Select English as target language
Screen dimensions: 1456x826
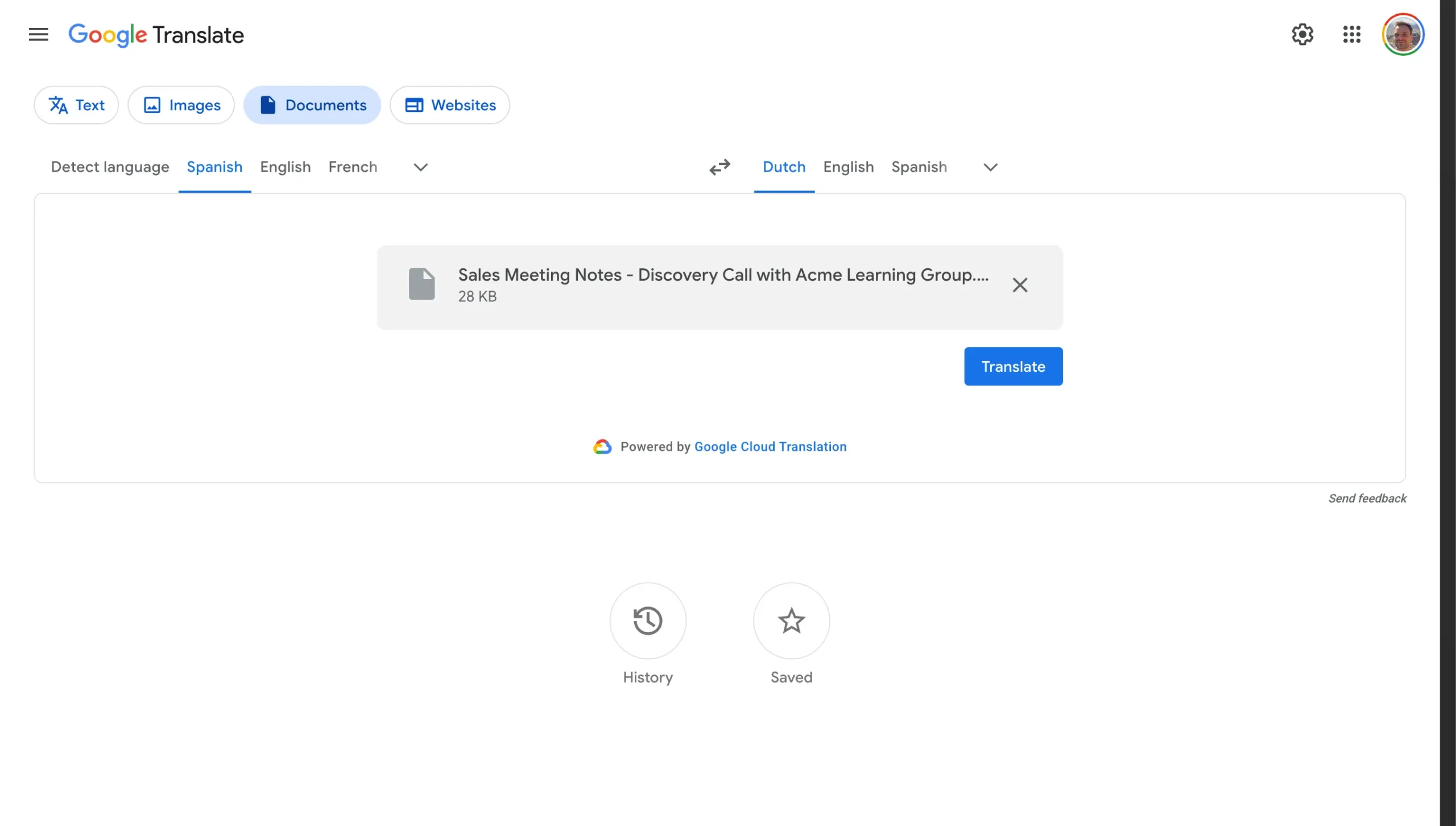click(x=848, y=167)
